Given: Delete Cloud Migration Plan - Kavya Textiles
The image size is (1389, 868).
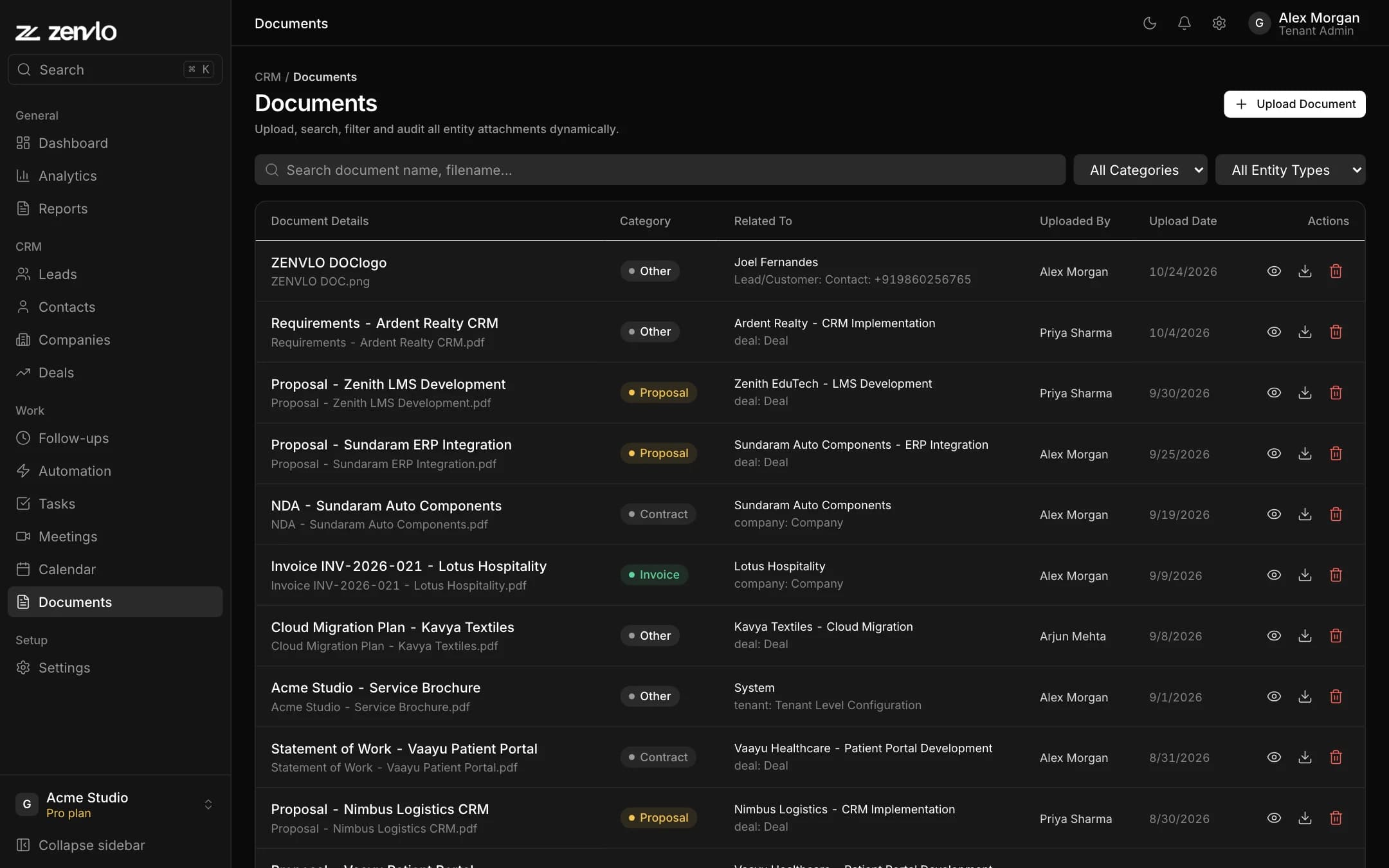Looking at the screenshot, I should point(1336,636).
